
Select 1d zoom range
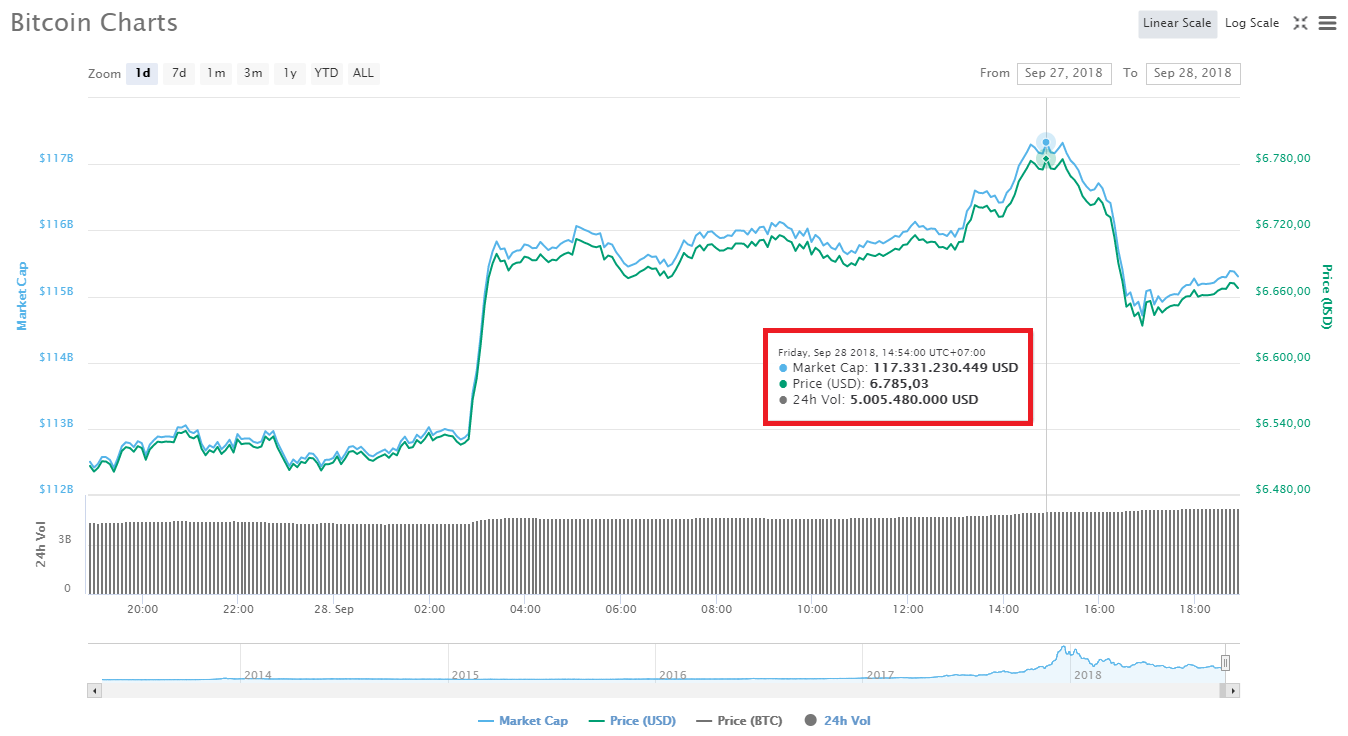143,73
